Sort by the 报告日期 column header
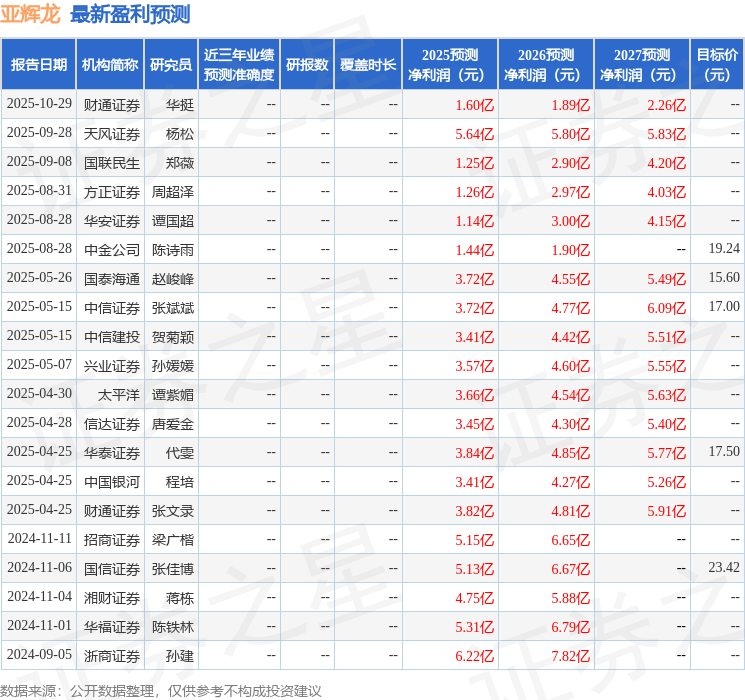This screenshot has height=700, width=745. click(x=39, y=64)
